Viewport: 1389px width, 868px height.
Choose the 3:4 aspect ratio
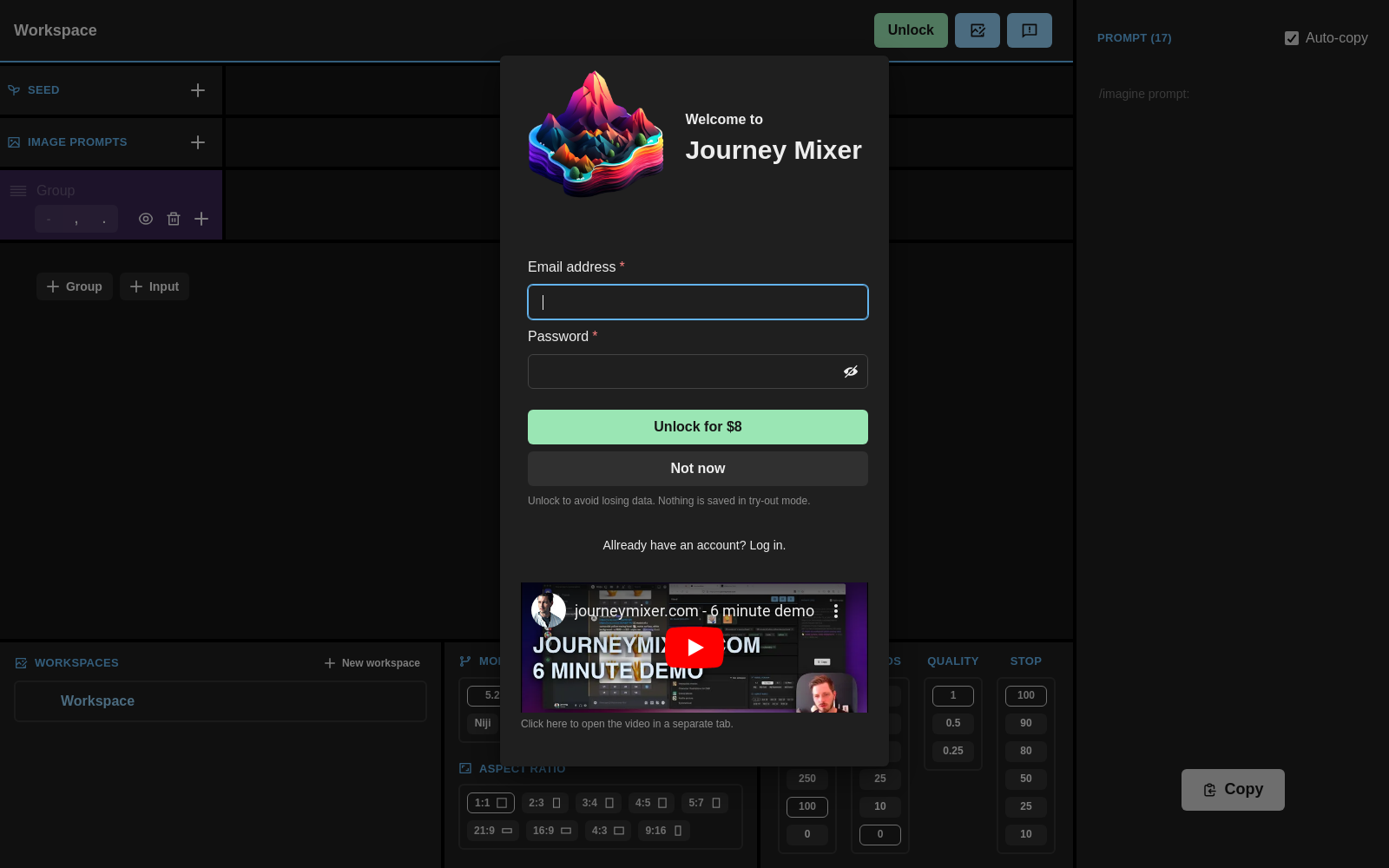pos(598,803)
